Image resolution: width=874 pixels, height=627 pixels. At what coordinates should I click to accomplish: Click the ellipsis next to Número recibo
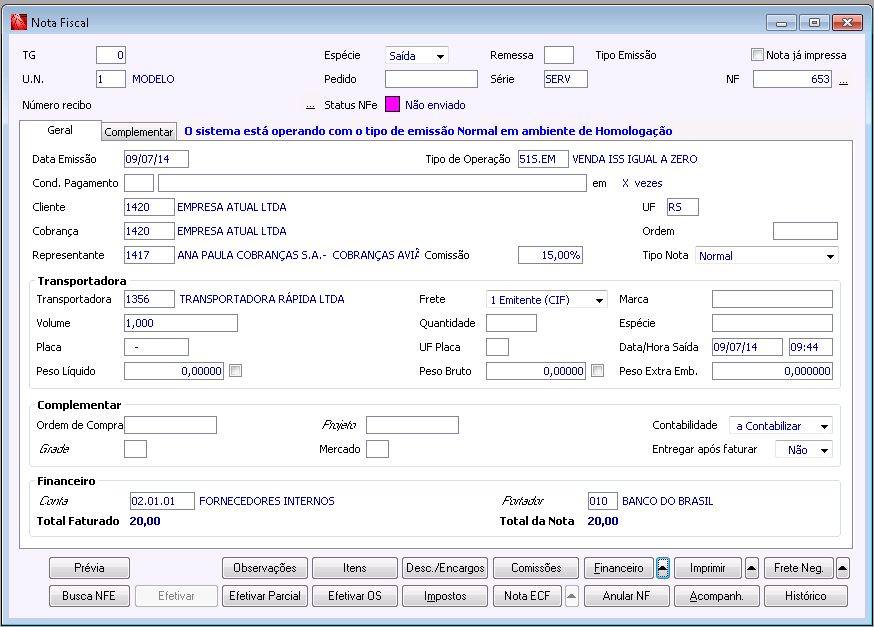(x=310, y=105)
